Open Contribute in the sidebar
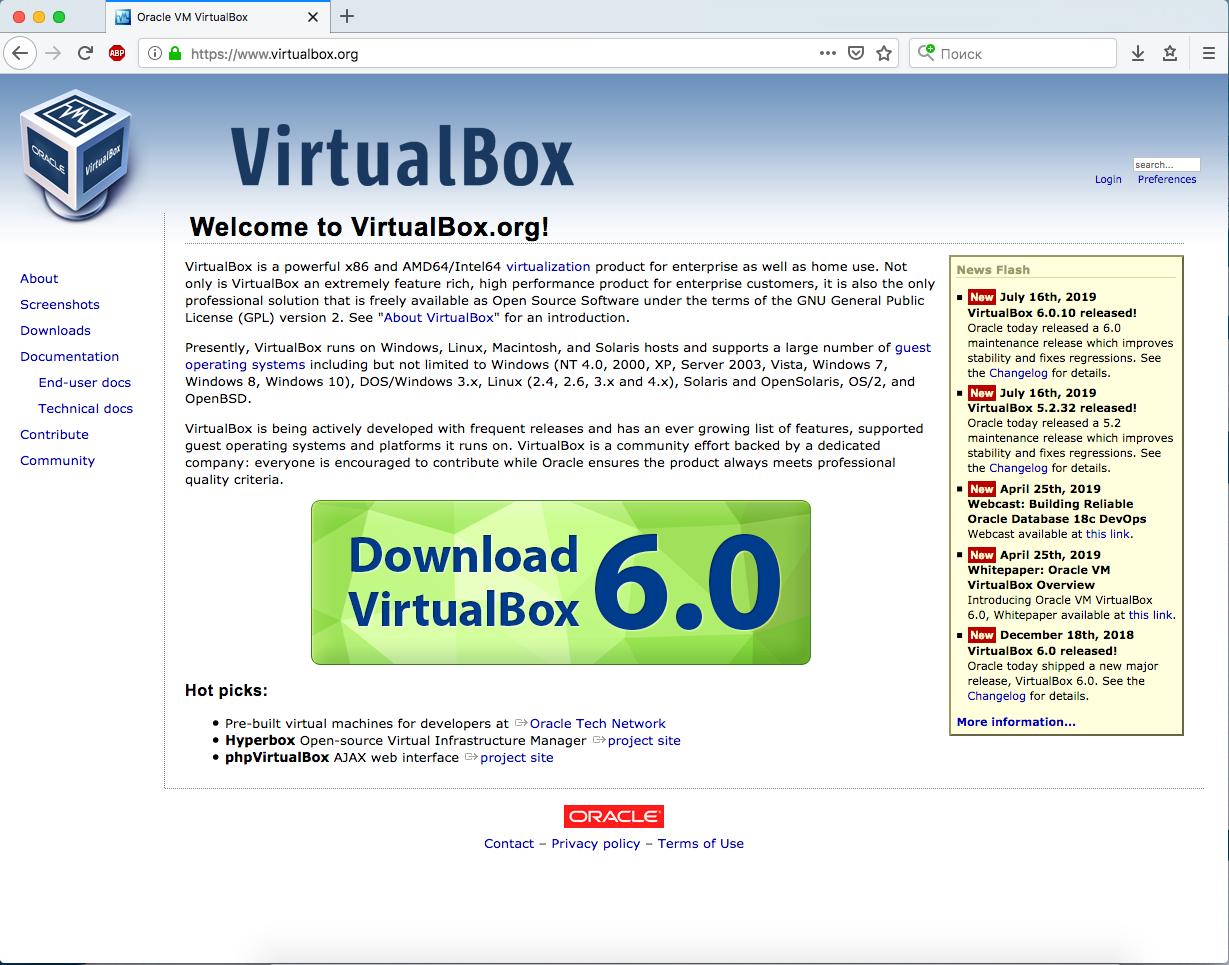1229x965 pixels. click(54, 434)
